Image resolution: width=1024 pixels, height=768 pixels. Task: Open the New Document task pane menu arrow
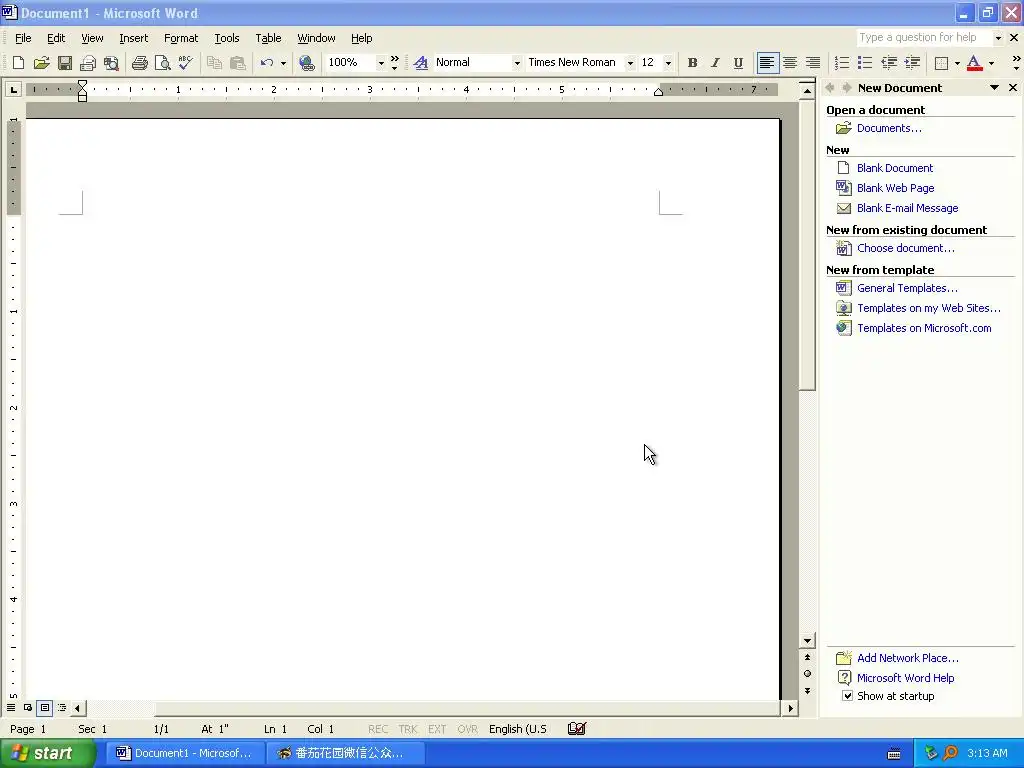[994, 88]
